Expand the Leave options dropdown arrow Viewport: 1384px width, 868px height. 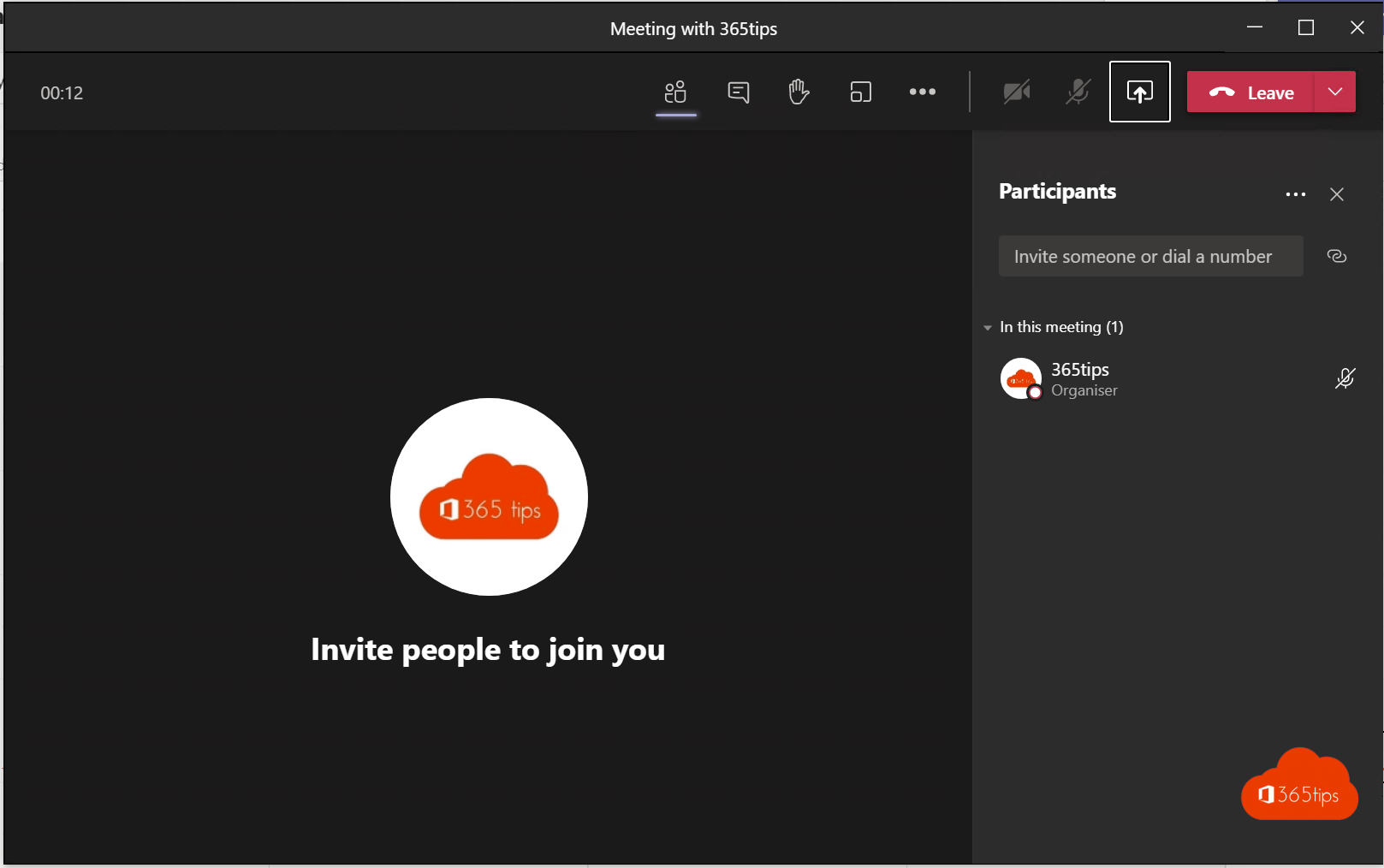[1335, 92]
